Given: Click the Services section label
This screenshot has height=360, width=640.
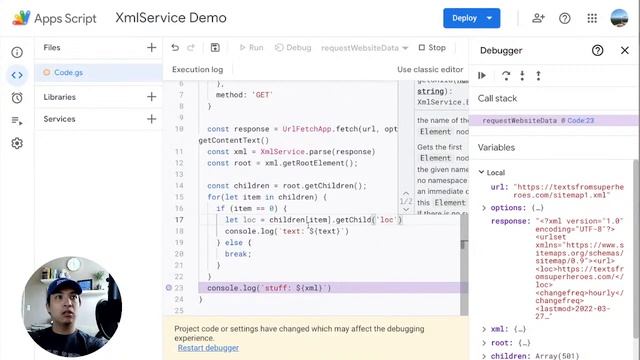Looking at the screenshot, I should click(x=60, y=119).
